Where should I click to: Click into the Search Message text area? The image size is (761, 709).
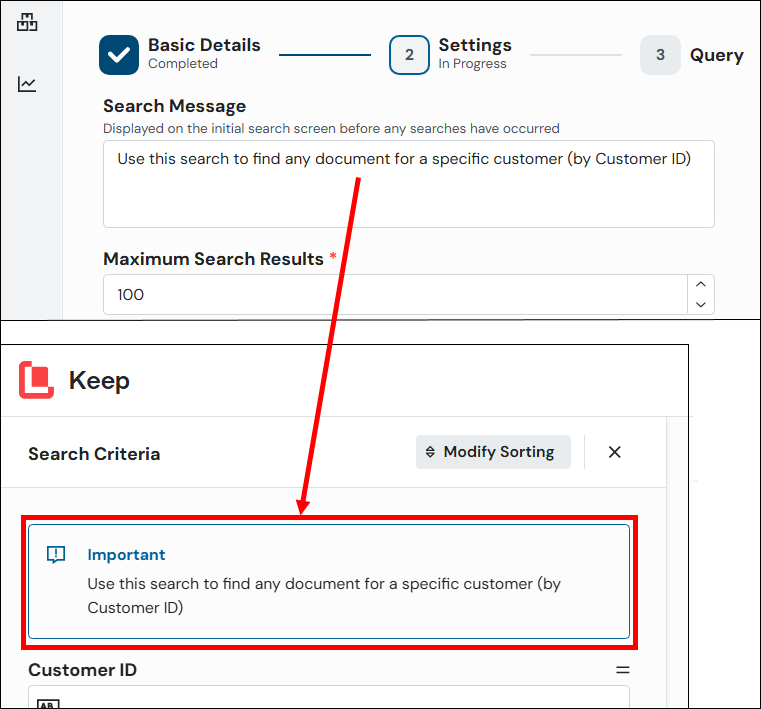click(x=409, y=184)
